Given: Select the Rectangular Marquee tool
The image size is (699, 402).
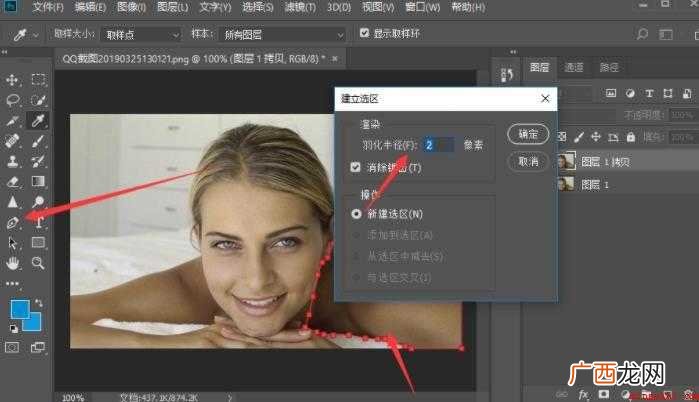Looking at the screenshot, I should [38, 80].
